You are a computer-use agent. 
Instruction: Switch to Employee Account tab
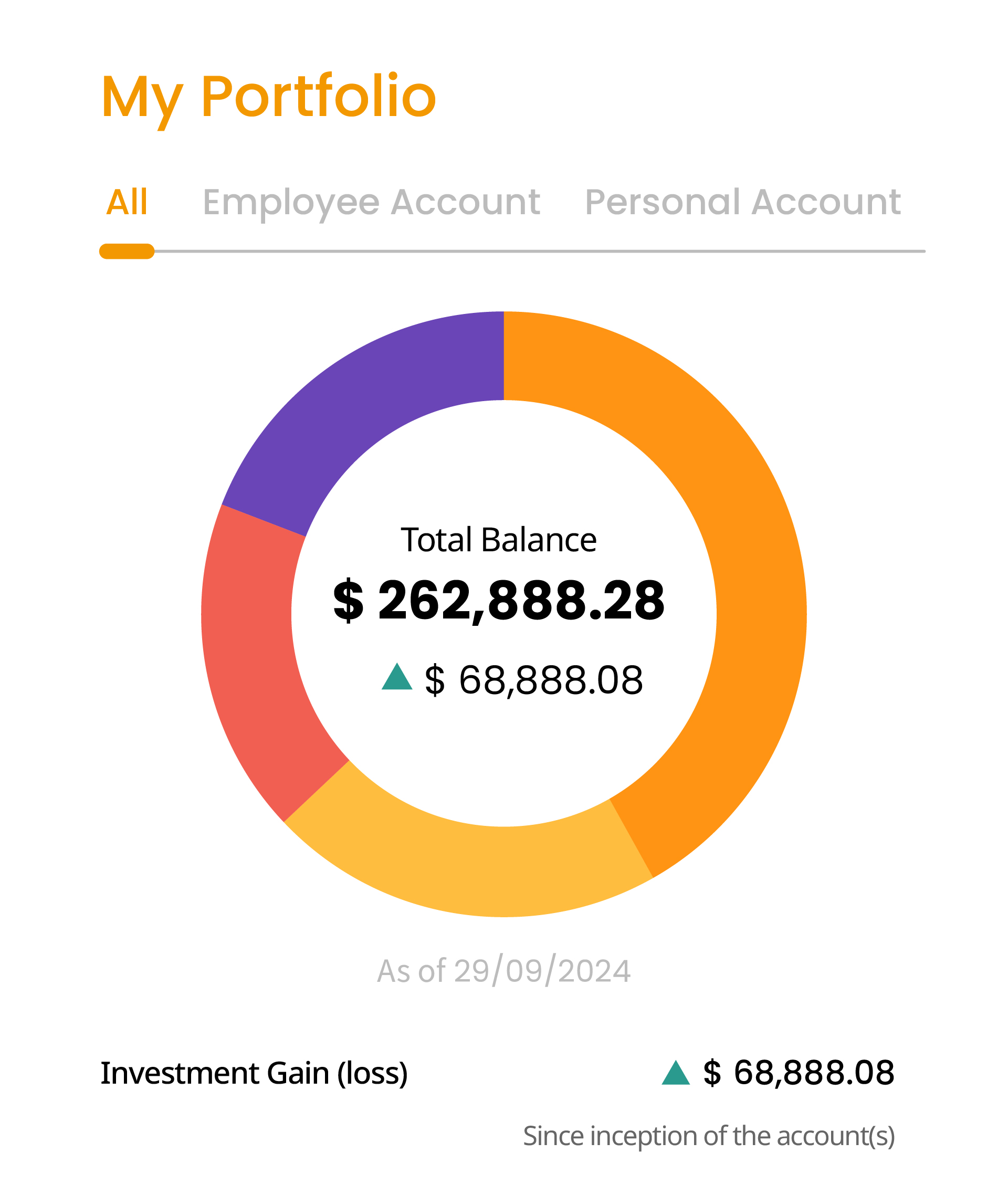[371, 203]
